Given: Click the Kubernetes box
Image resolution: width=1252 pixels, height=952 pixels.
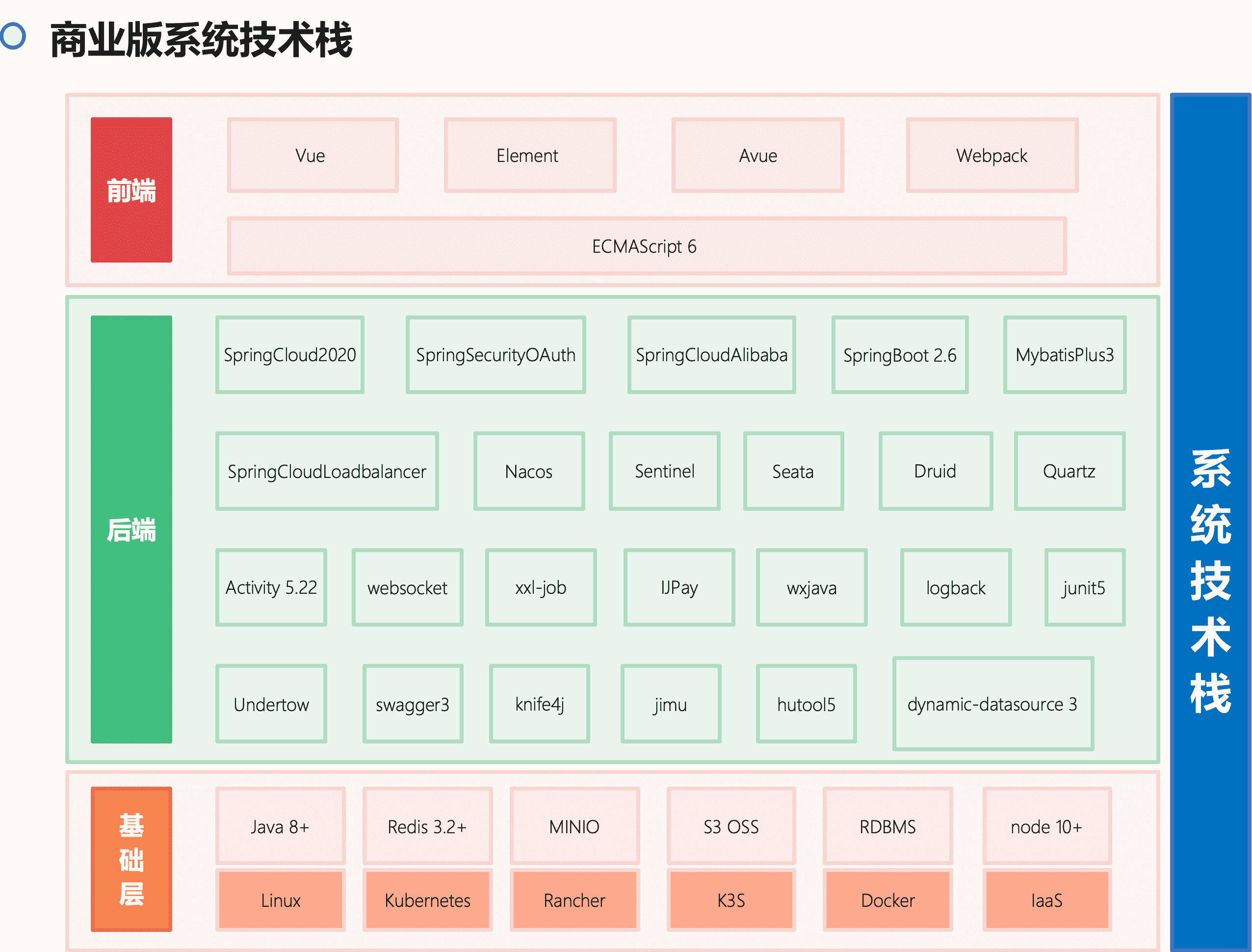Looking at the screenshot, I should point(427,900).
